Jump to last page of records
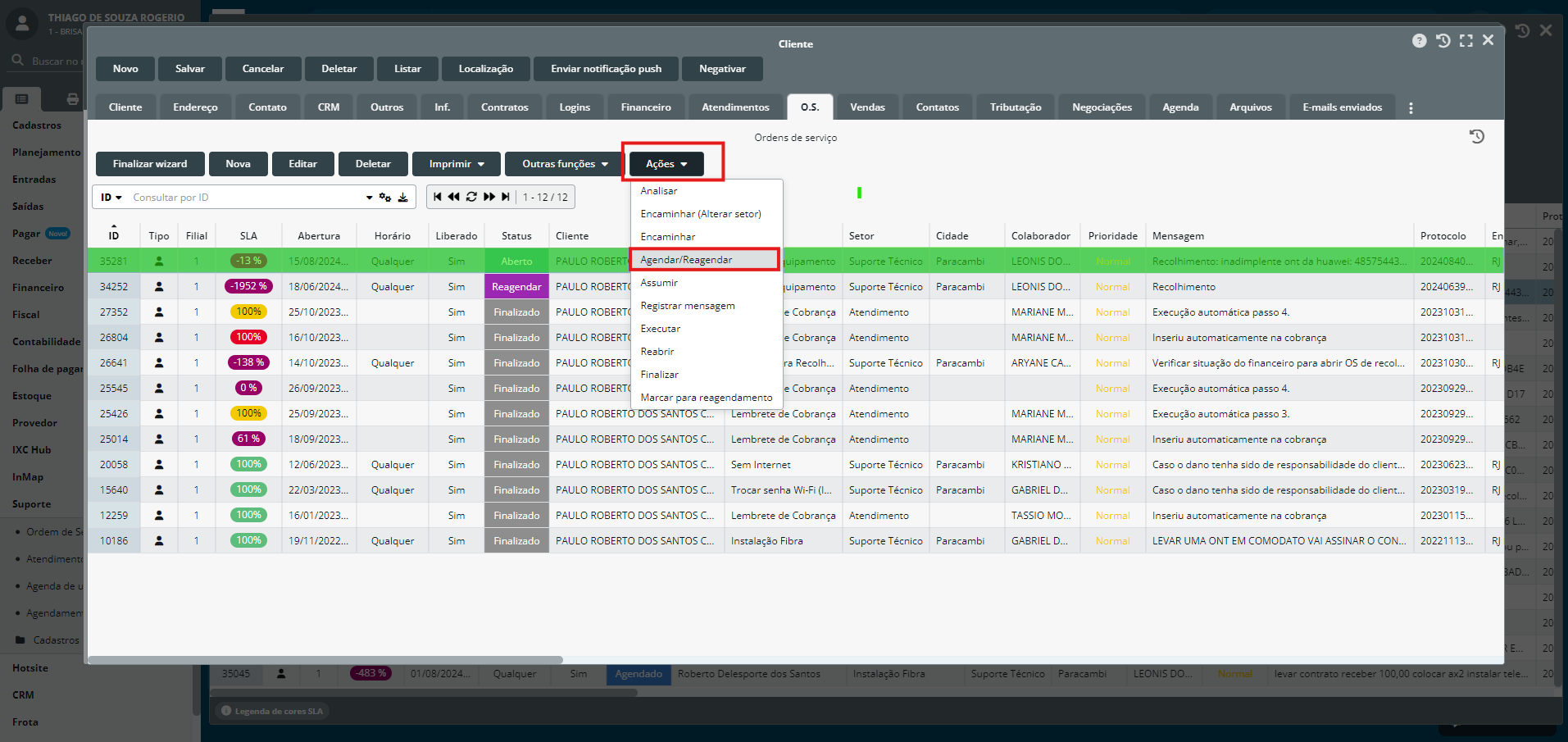Viewport: 1568px width, 742px height. 506,197
